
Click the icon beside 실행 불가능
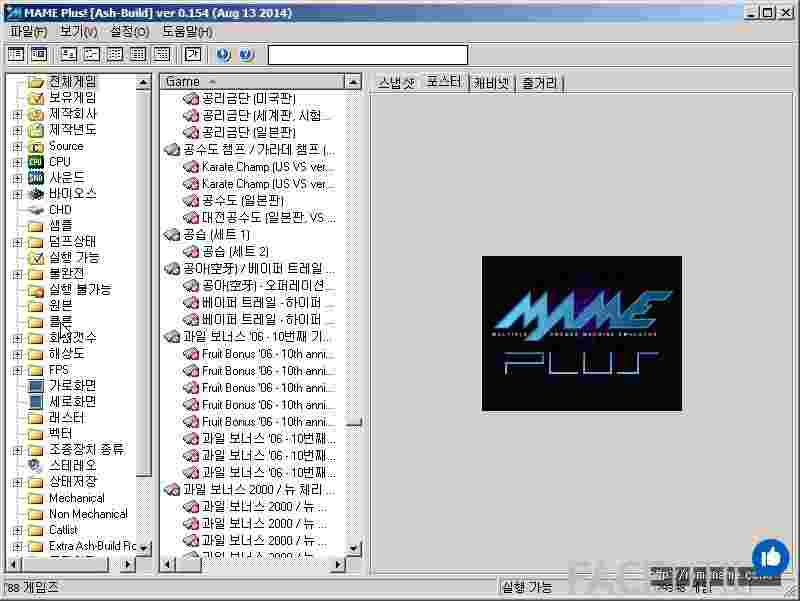tap(36, 290)
